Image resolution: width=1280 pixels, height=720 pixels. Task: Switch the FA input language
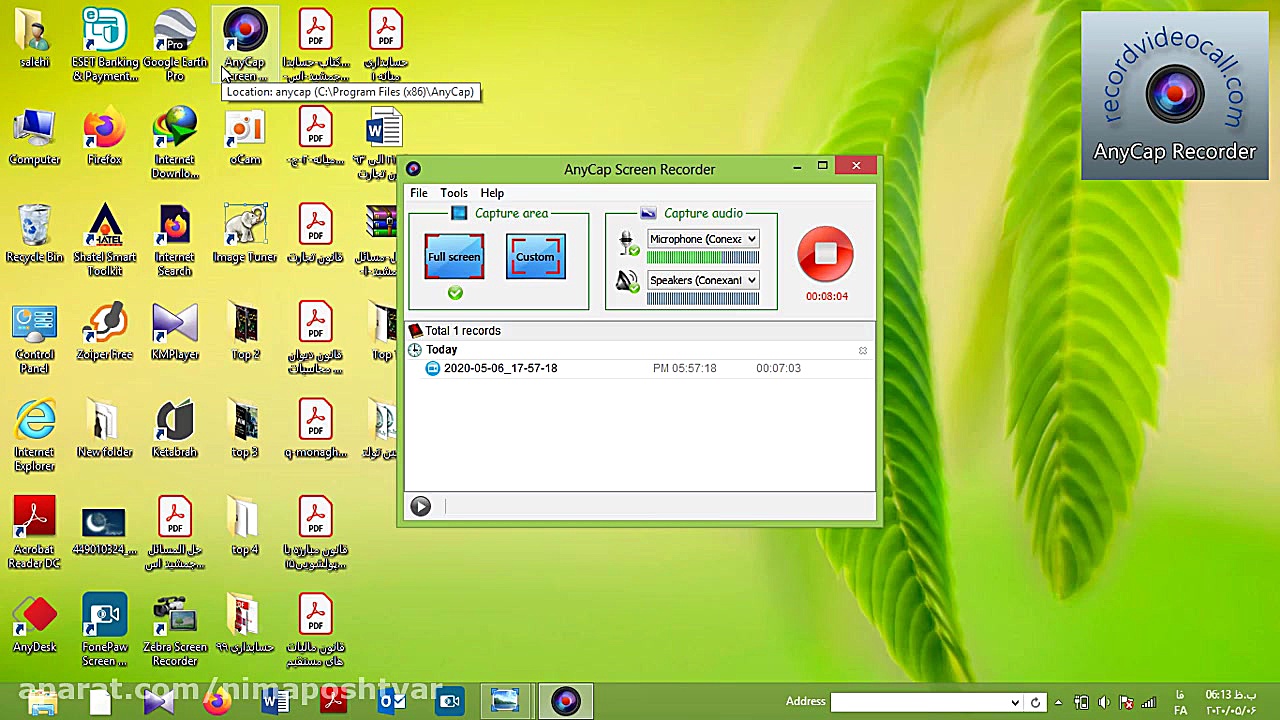click(x=1181, y=702)
